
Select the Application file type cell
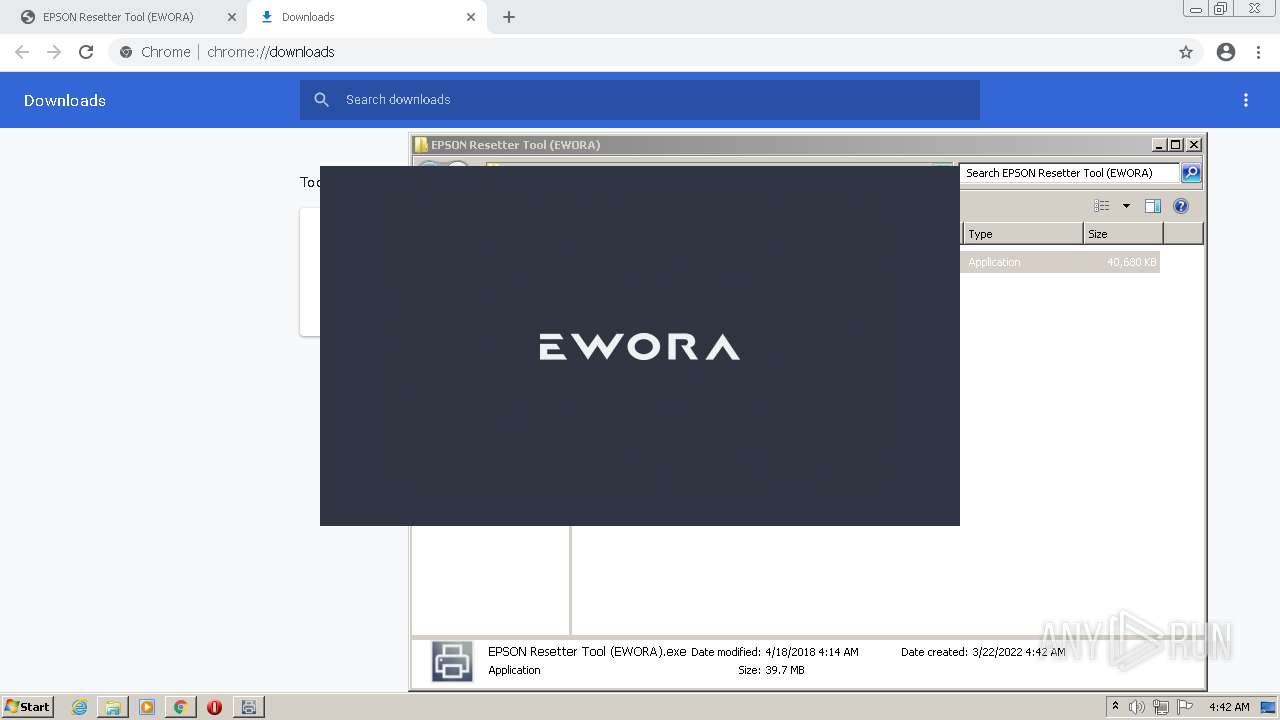994,262
